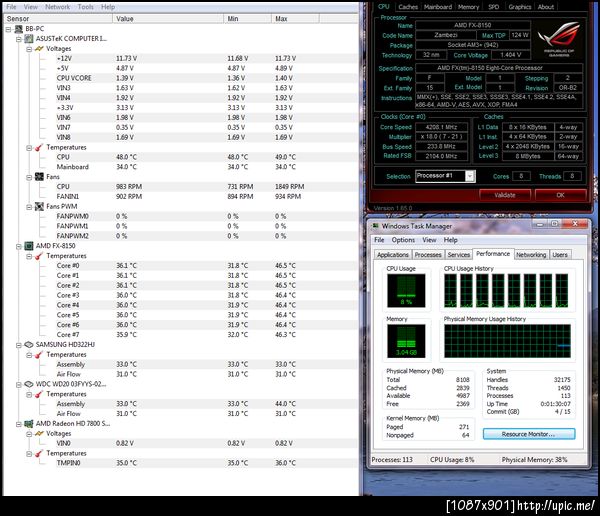Click the Temperatures thermometer icon under ASUSTeK
The image size is (600, 516).
coord(39,147)
